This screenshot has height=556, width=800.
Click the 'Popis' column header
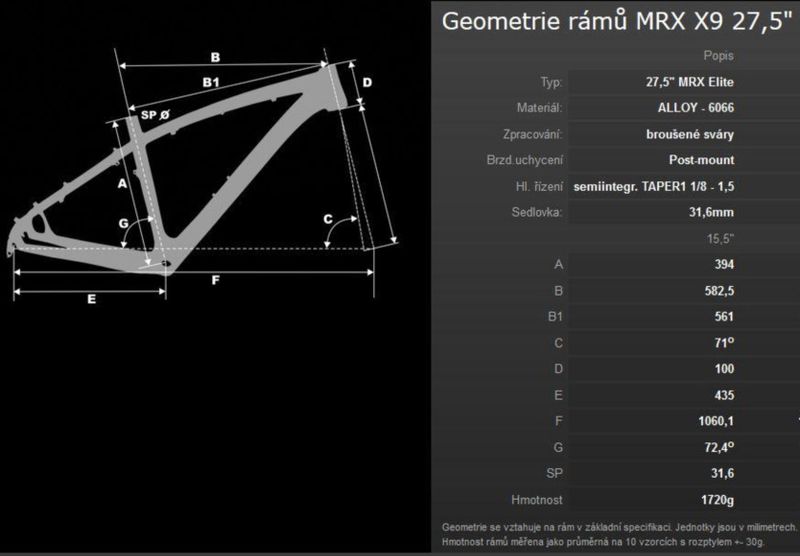(x=718, y=56)
